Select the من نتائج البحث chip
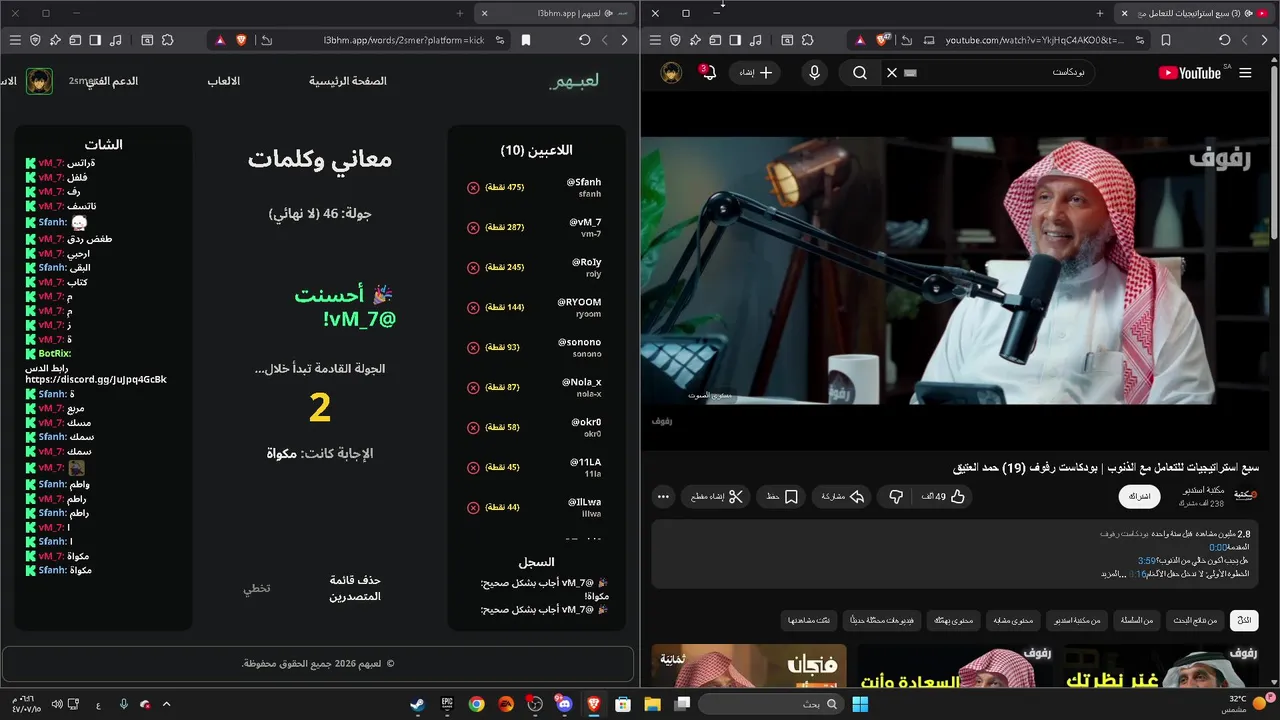The width and height of the screenshot is (1280, 720). [1193, 621]
